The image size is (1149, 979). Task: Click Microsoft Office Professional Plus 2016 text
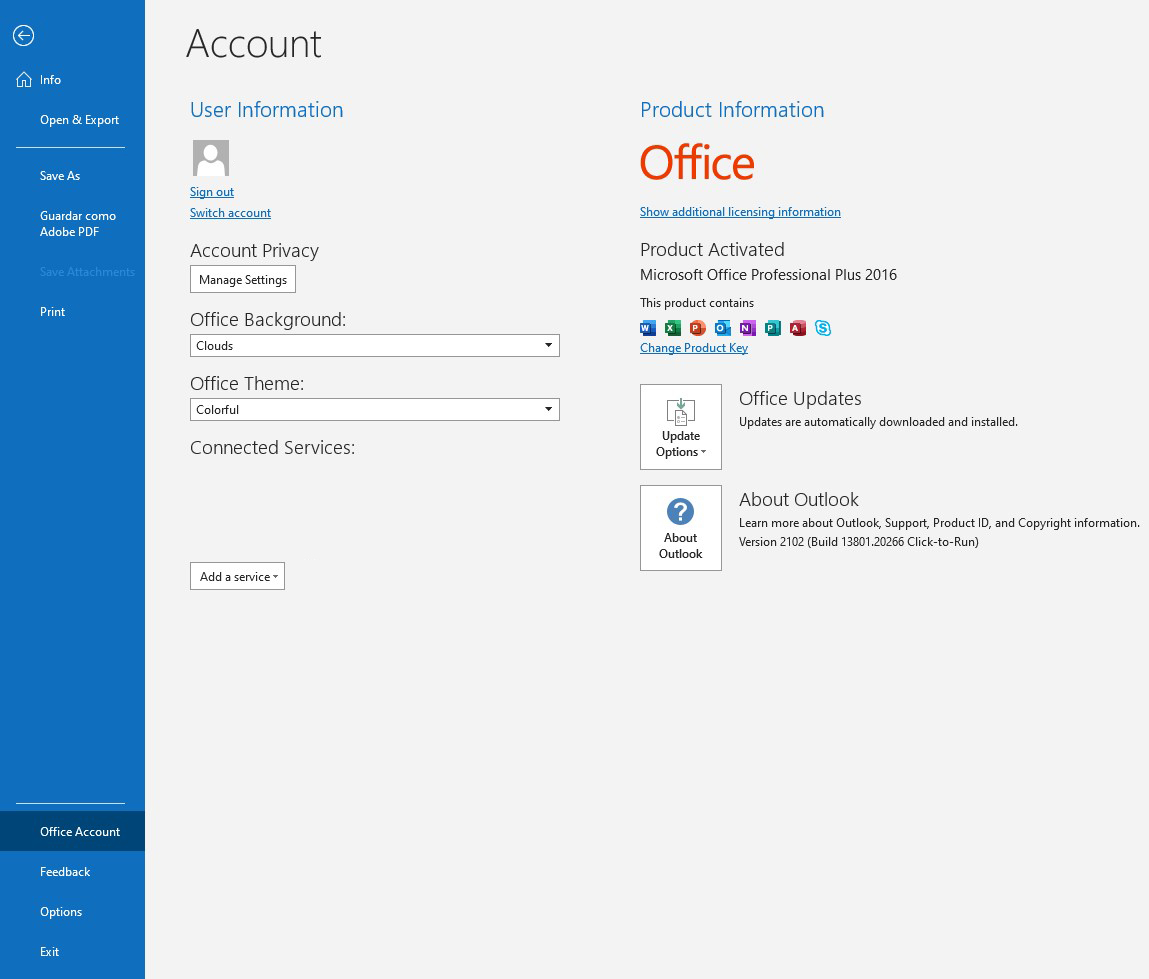tap(768, 275)
